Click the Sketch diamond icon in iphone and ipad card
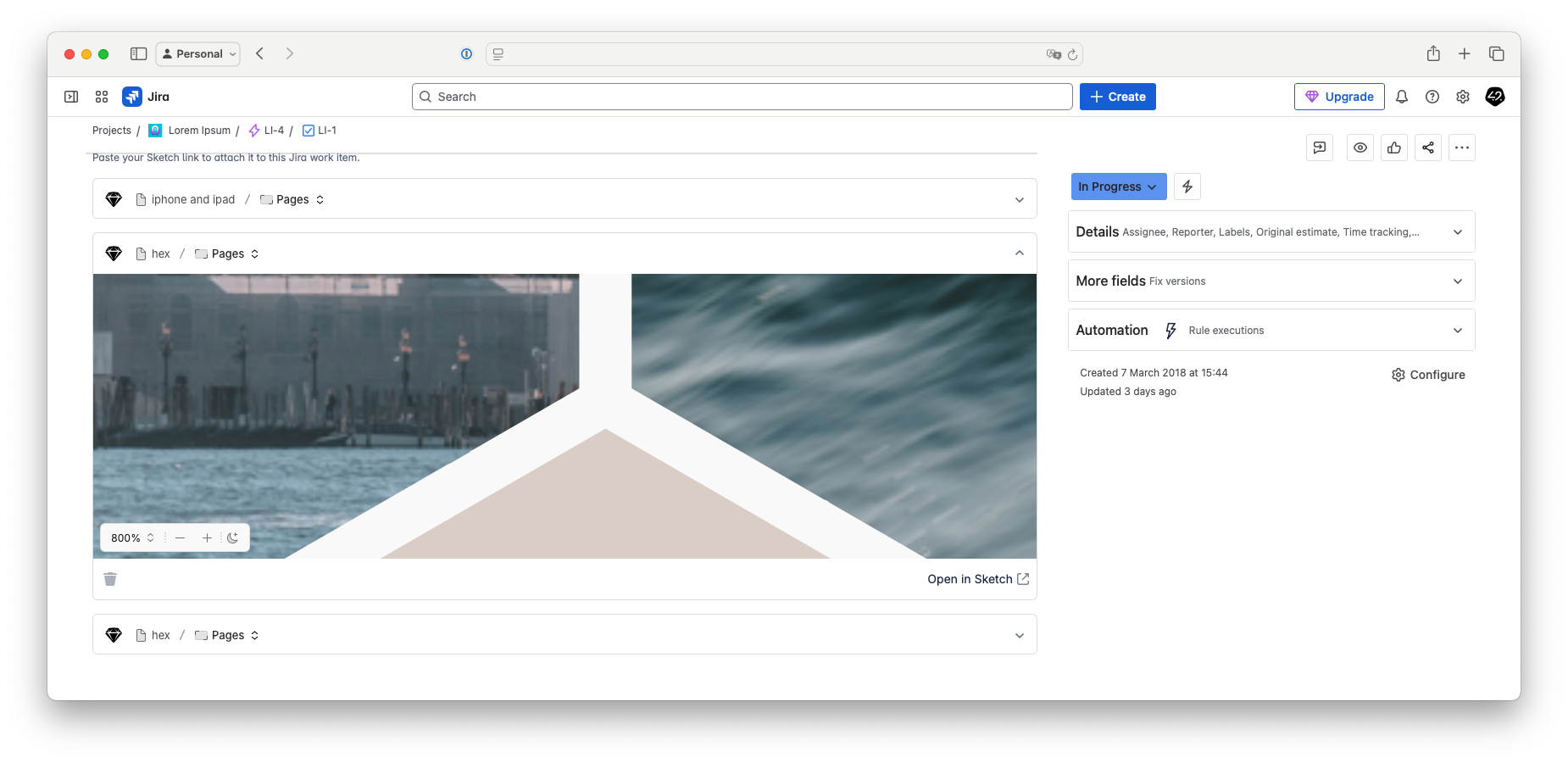1568x763 pixels. coord(114,199)
